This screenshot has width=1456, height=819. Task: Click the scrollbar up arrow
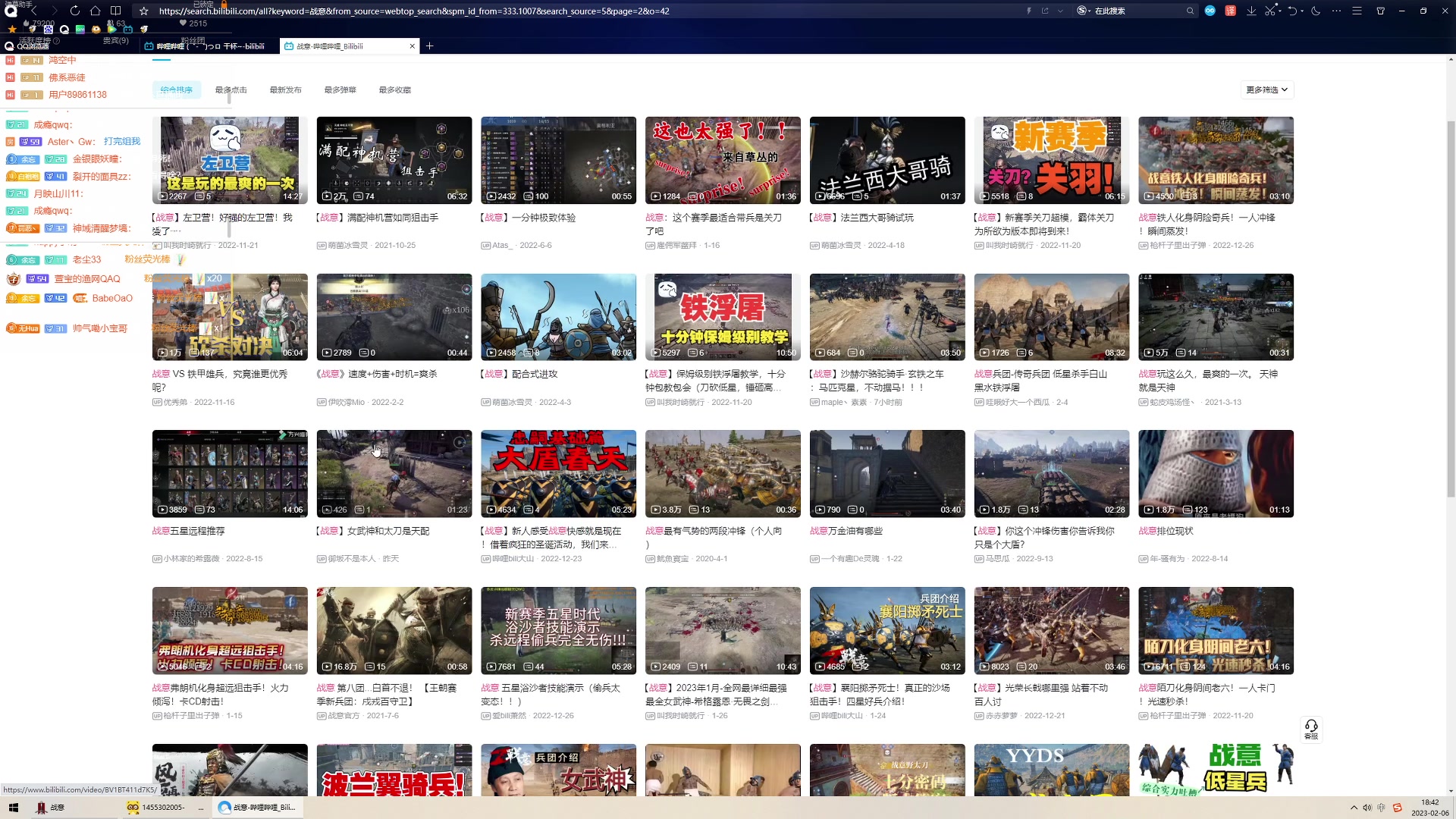point(1451,59)
